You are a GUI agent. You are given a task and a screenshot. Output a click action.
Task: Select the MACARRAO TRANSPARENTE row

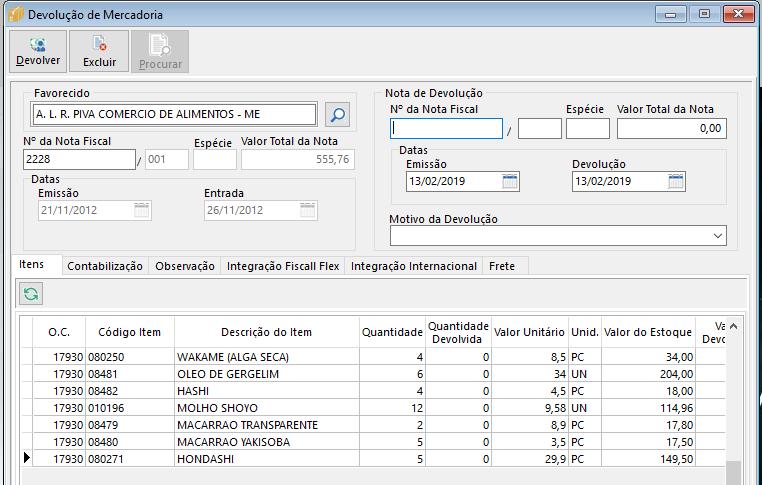(373, 425)
